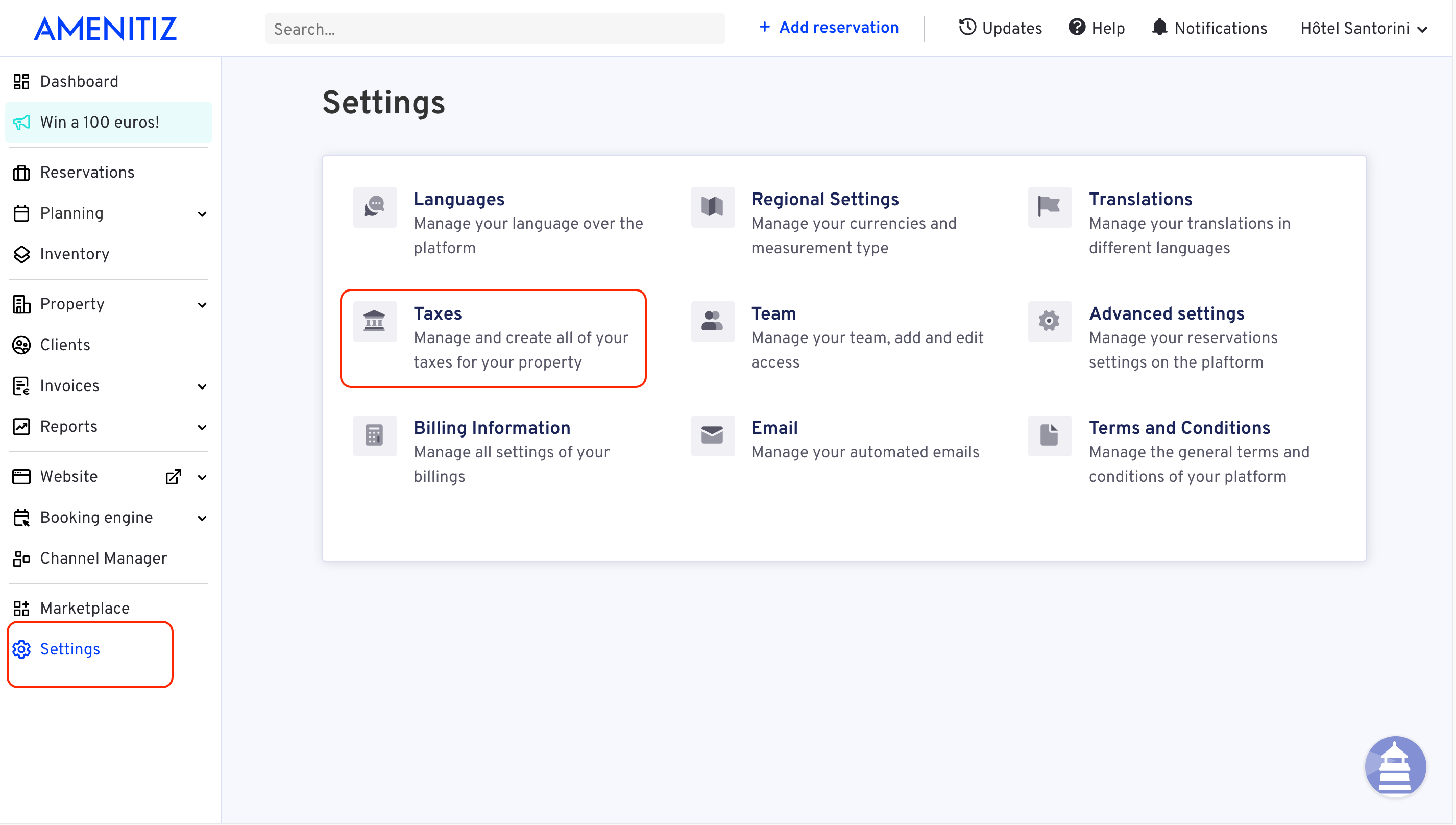Viewport: 1456px width, 825px height.
Task: Click the Dashboard grid icon
Action: [21, 82]
